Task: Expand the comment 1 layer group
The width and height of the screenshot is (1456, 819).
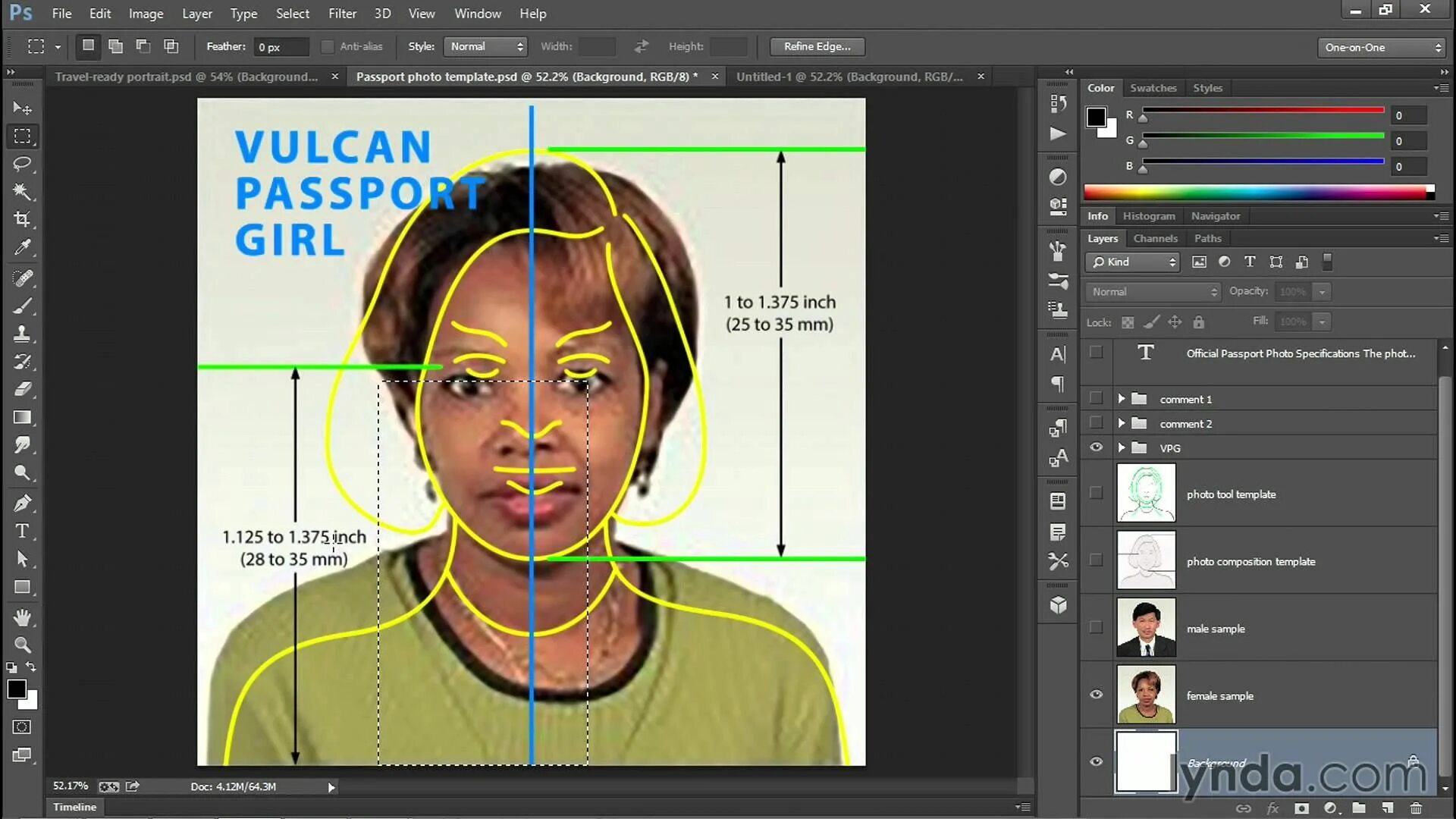Action: click(1121, 399)
